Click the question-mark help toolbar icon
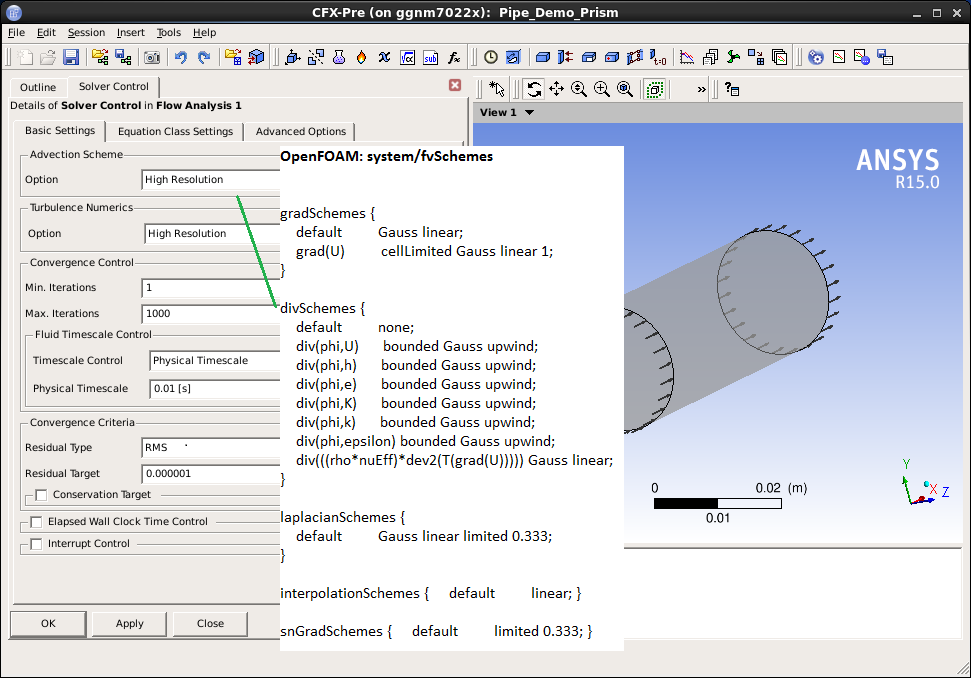971x678 pixels. 732,89
